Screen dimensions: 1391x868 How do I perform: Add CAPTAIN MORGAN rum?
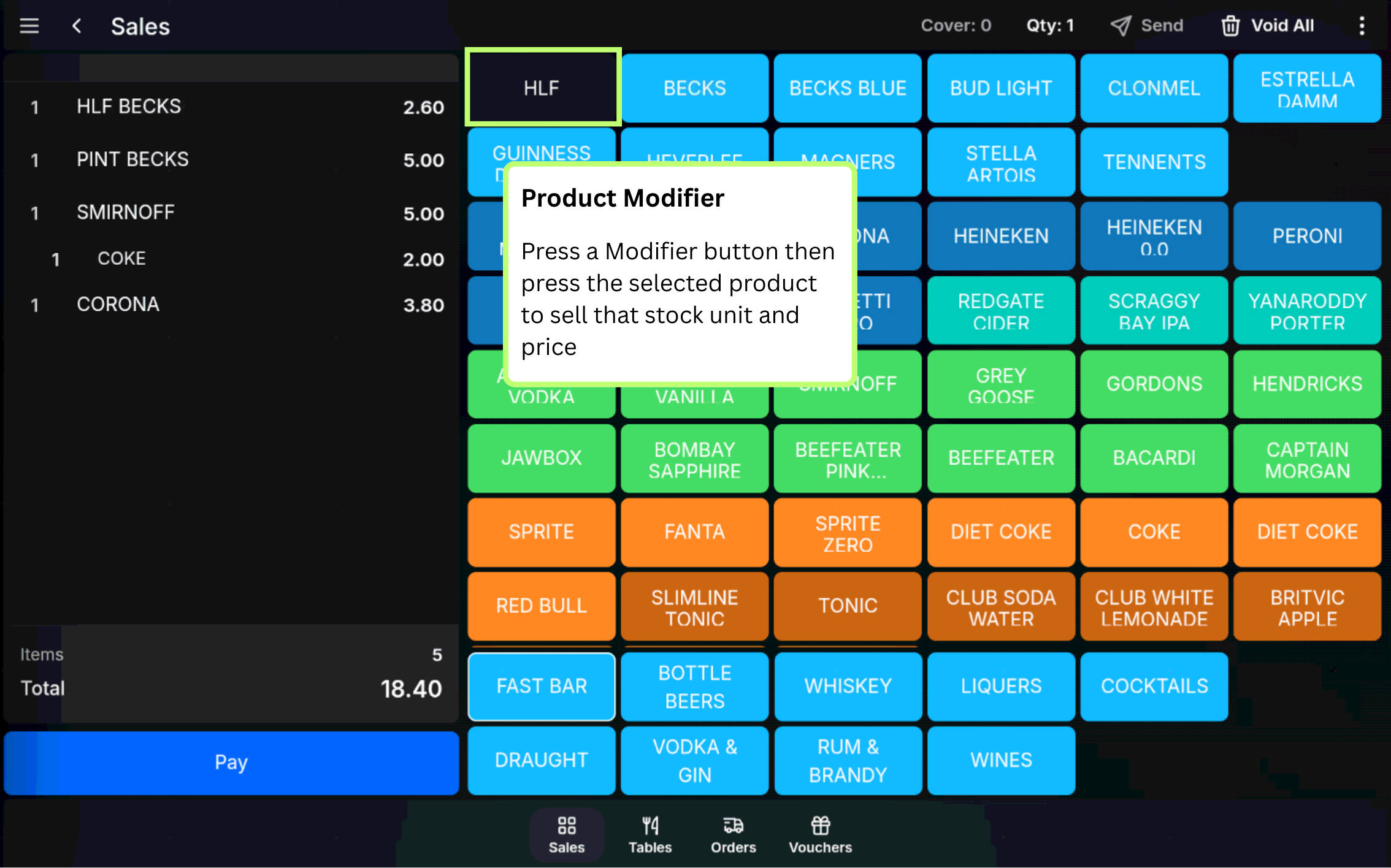1307,458
